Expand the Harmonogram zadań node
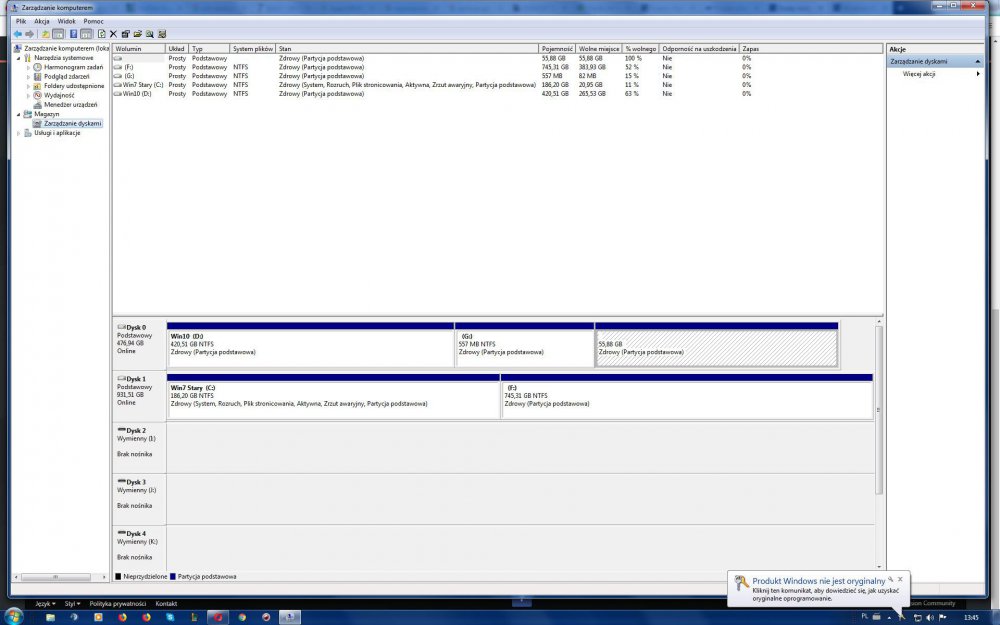1000x625 pixels. 28,67
